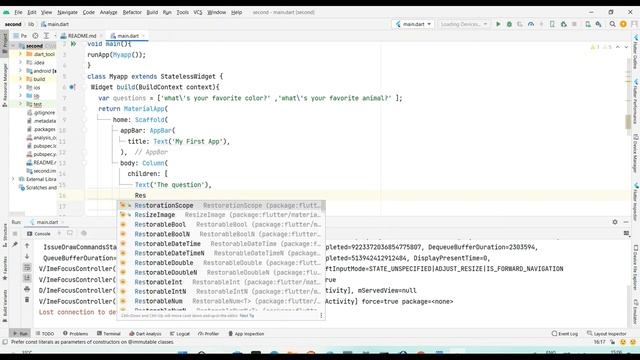Expand the .dart_tool folder in Project tree

[20, 54]
